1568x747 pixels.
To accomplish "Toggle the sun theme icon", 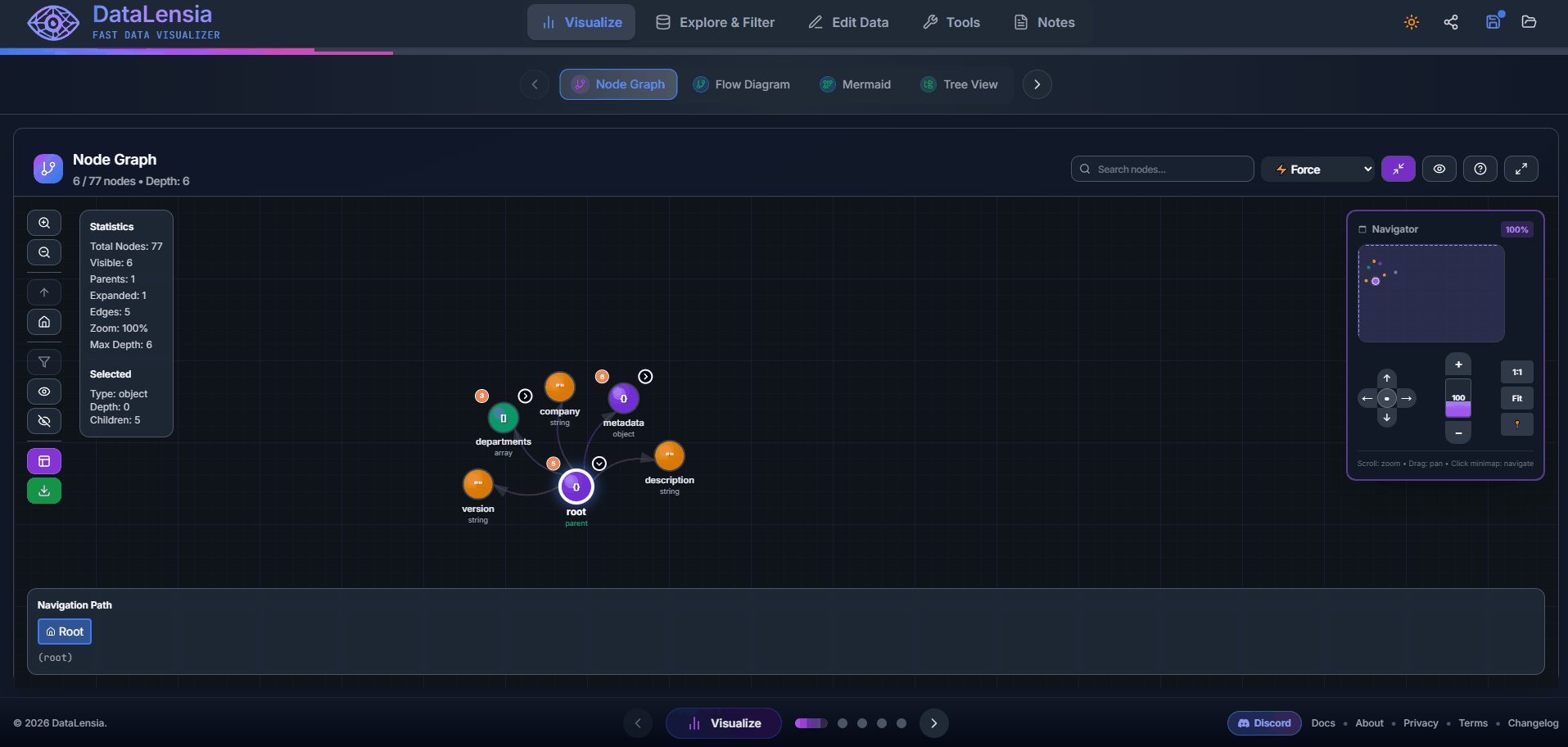I will pyautogui.click(x=1412, y=22).
